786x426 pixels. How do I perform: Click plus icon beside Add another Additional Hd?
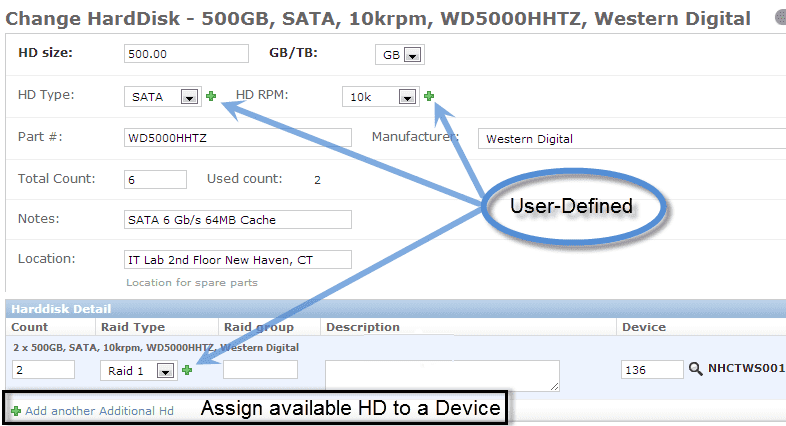click(x=16, y=411)
